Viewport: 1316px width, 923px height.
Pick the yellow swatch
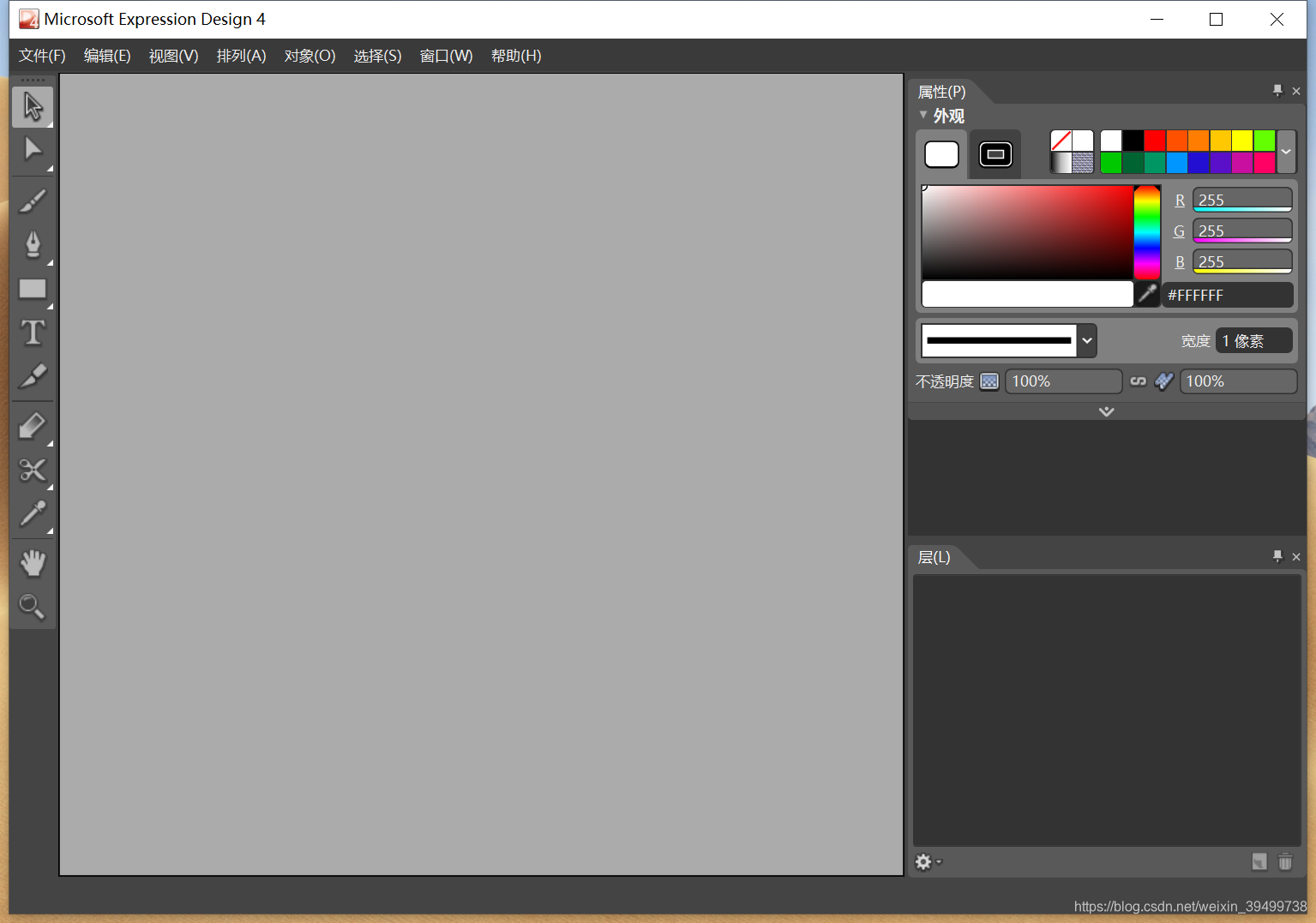coord(1242,141)
